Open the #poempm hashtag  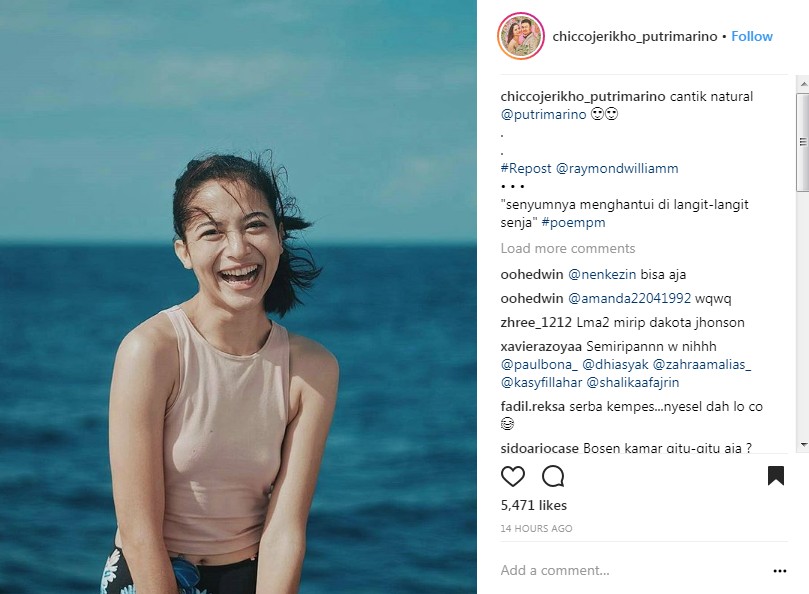coord(575,221)
